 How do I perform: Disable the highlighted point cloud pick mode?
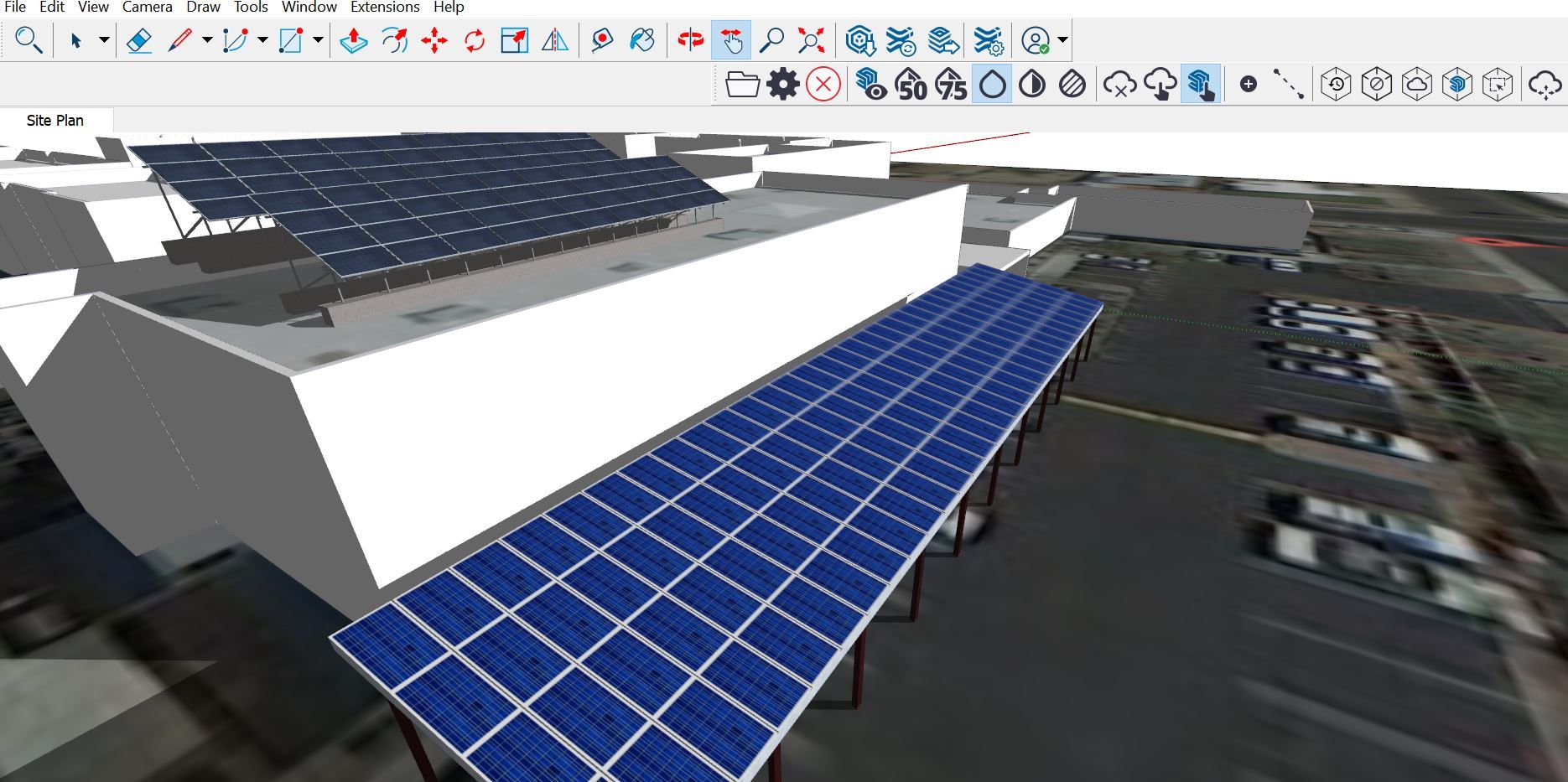point(1203,84)
